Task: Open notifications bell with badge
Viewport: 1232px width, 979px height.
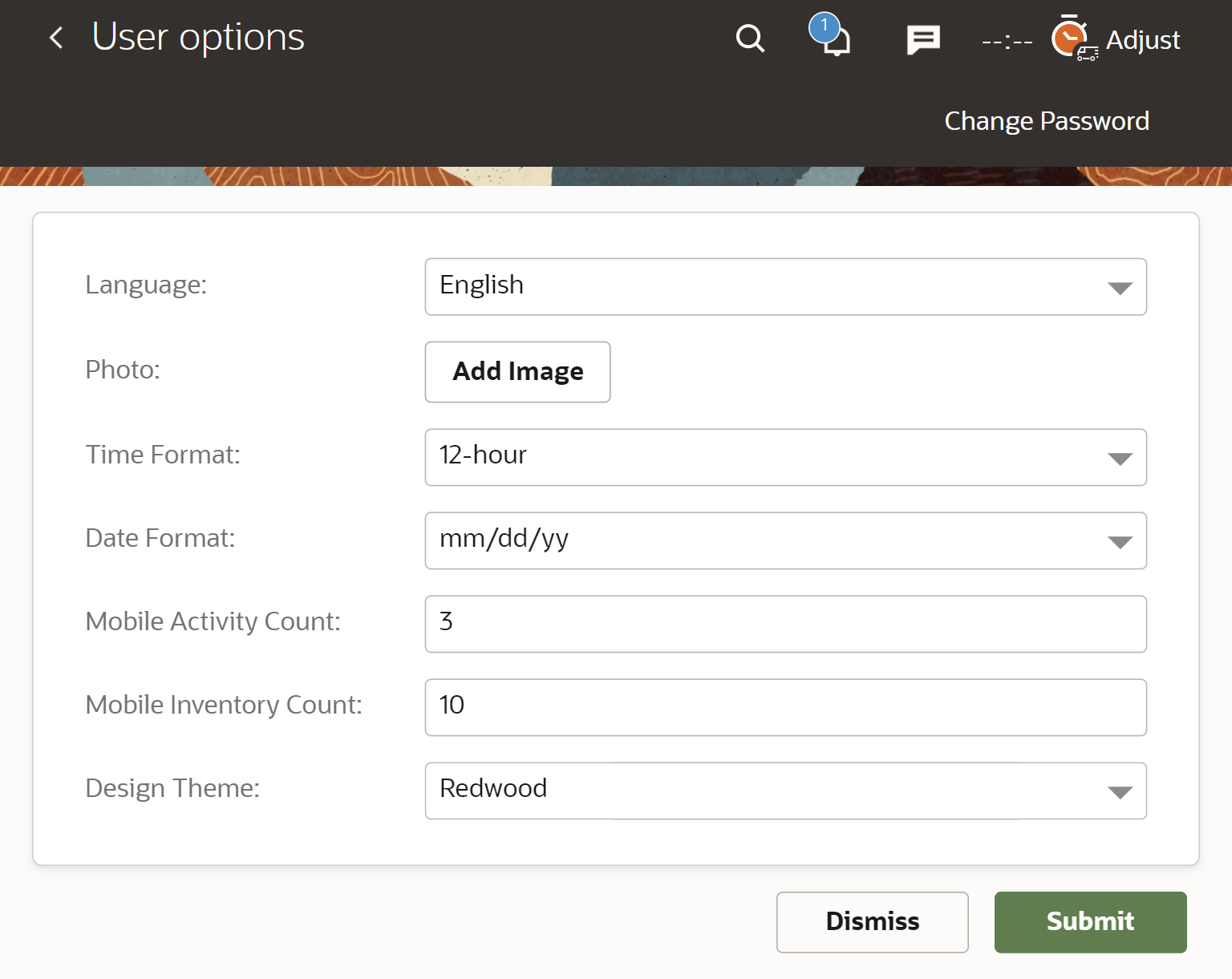Action: (x=831, y=36)
